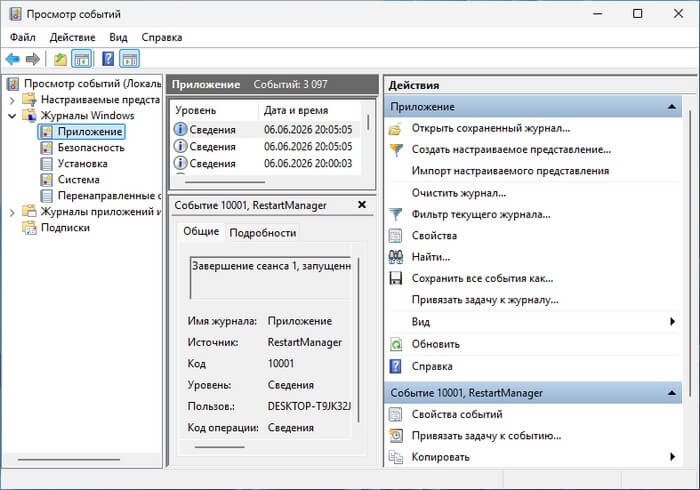The image size is (700, 490).
Task: Open the Вид menu in the menu bar
Action: click(118, 37)
